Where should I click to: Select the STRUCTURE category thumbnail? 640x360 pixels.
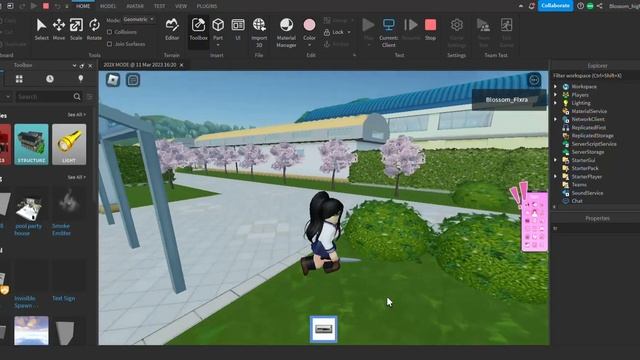[31, 144]
